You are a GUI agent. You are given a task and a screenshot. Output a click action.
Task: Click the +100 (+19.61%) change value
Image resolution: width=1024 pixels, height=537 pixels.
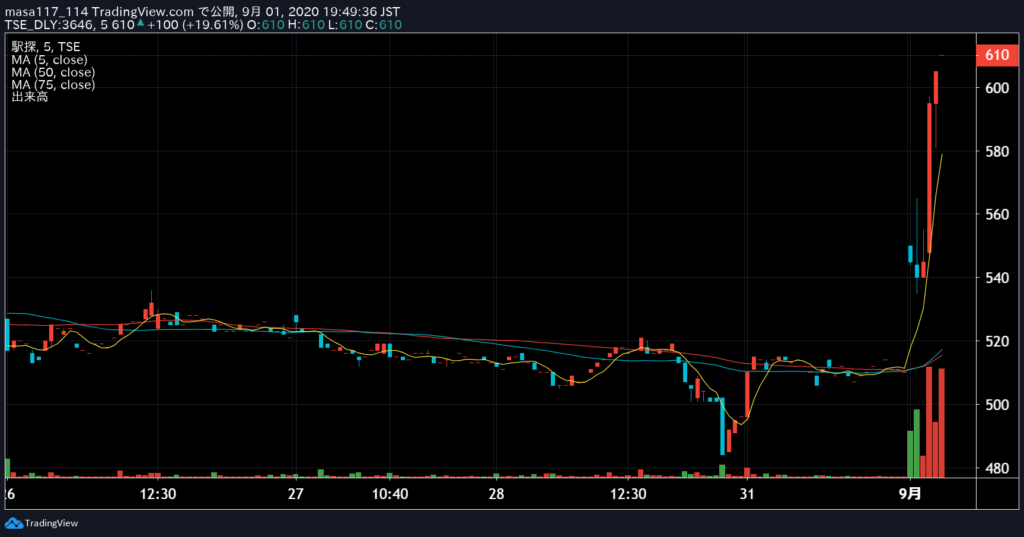[195, 25]
